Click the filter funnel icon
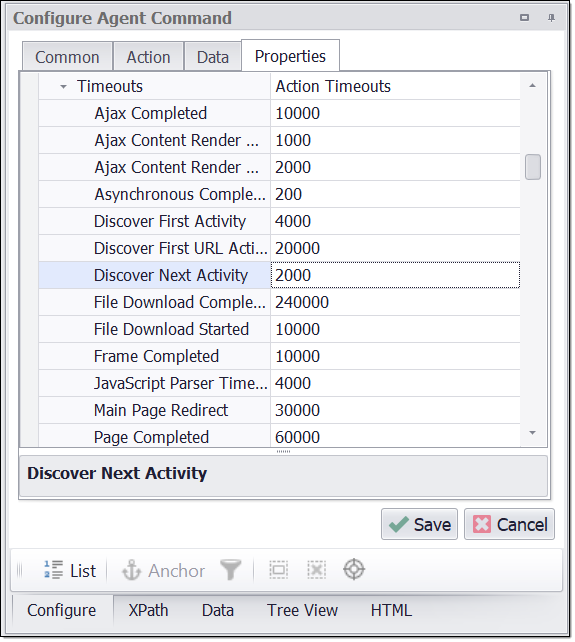Viewport: 575px width, 642px height. (231, 570)
